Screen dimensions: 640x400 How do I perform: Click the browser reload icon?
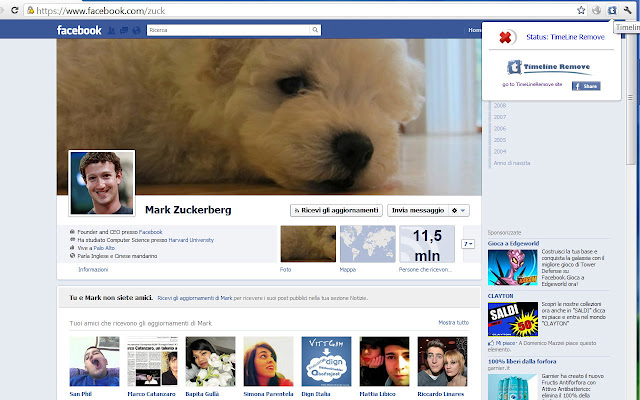[15, 10]
